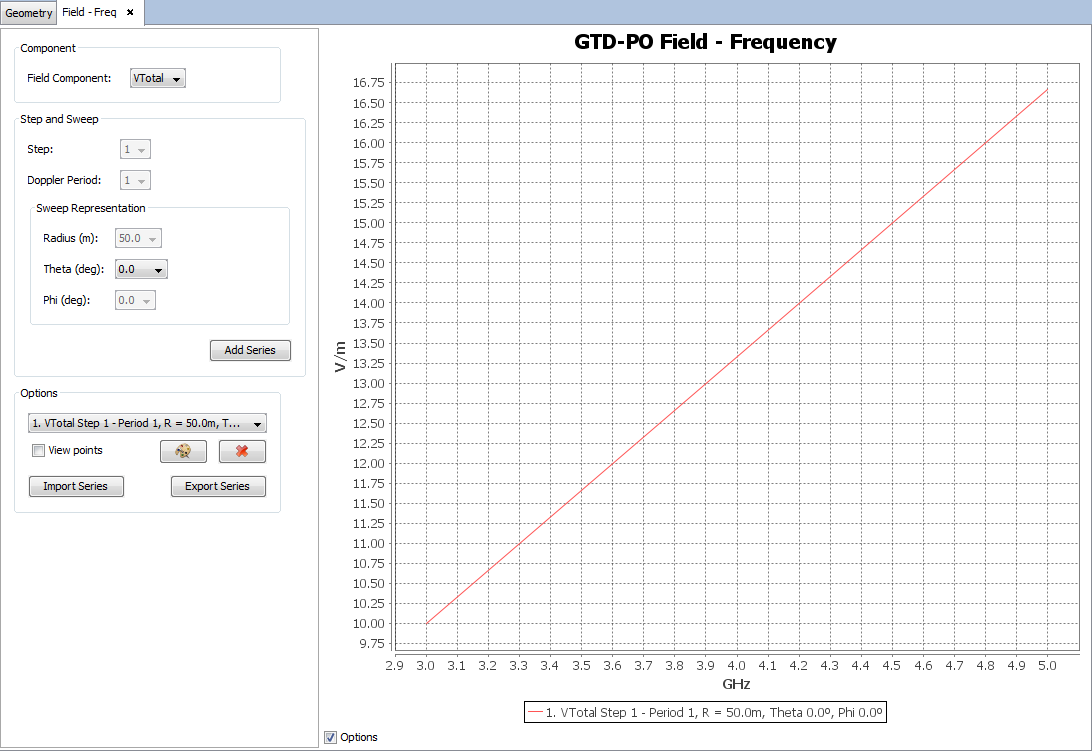Click the VTotal legend entry below the chart
This screenshot has width=1092, height=752.
pos(705,712)
